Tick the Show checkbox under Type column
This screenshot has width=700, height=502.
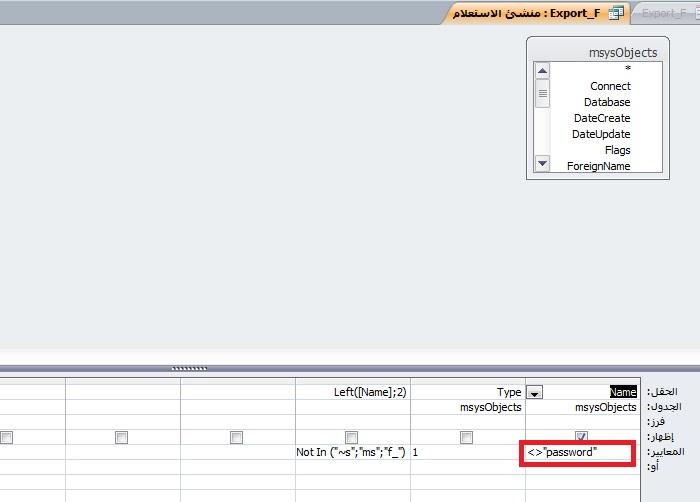[x=466, y=437]
